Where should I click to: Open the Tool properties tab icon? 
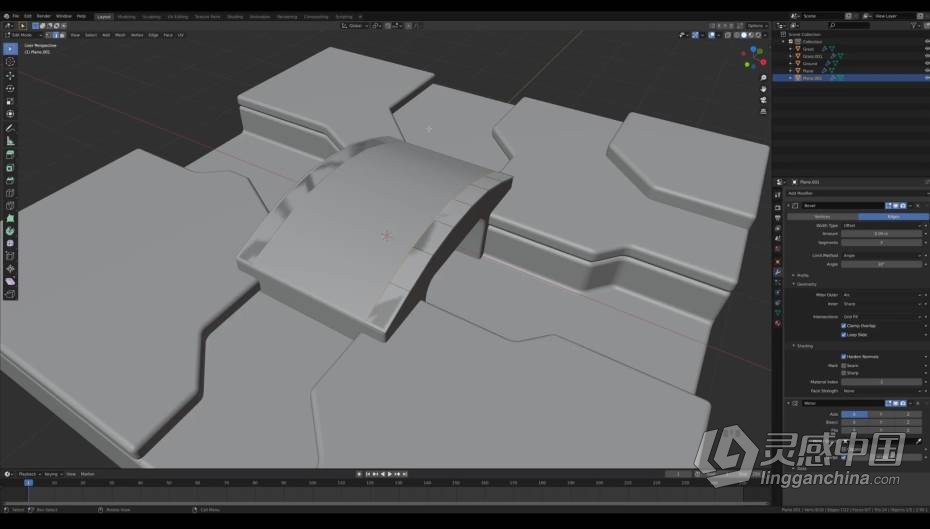click(x=778, y=195)
